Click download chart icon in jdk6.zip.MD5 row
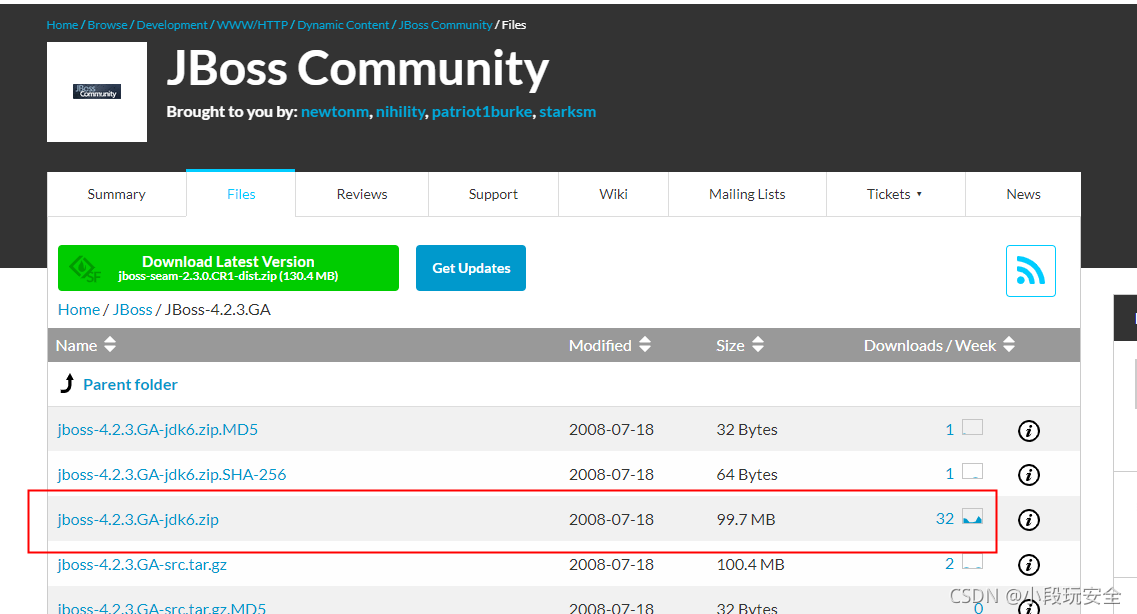 coord(972,427)
